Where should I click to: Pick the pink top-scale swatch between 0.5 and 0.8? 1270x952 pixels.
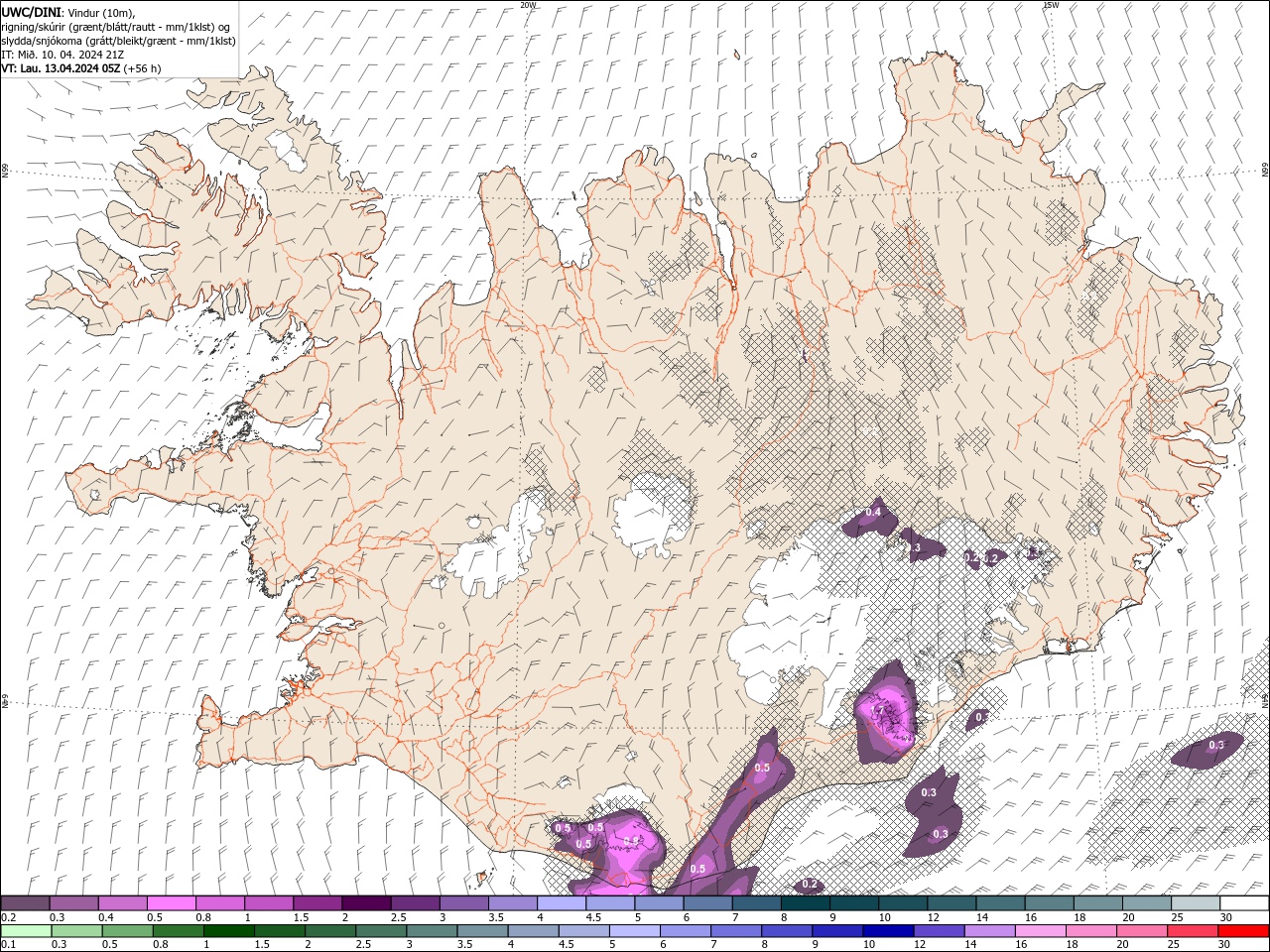click(171, 903)
